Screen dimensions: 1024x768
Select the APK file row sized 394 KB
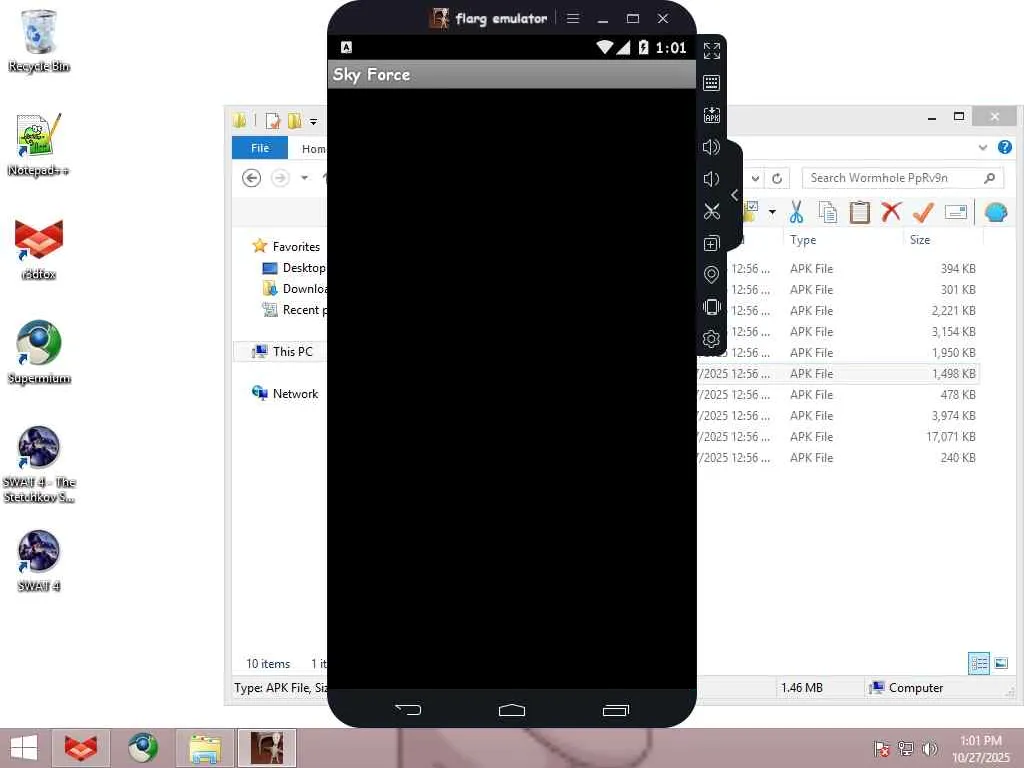[x=838, y=268]
